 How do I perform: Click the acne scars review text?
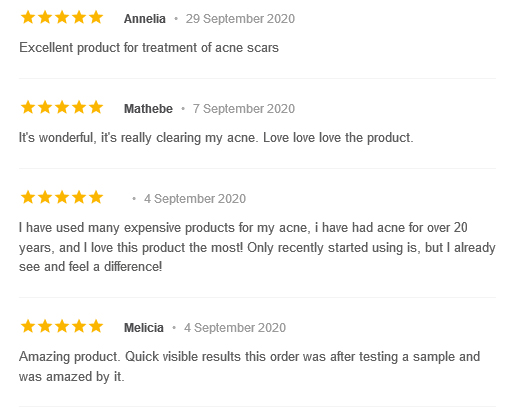149,47
